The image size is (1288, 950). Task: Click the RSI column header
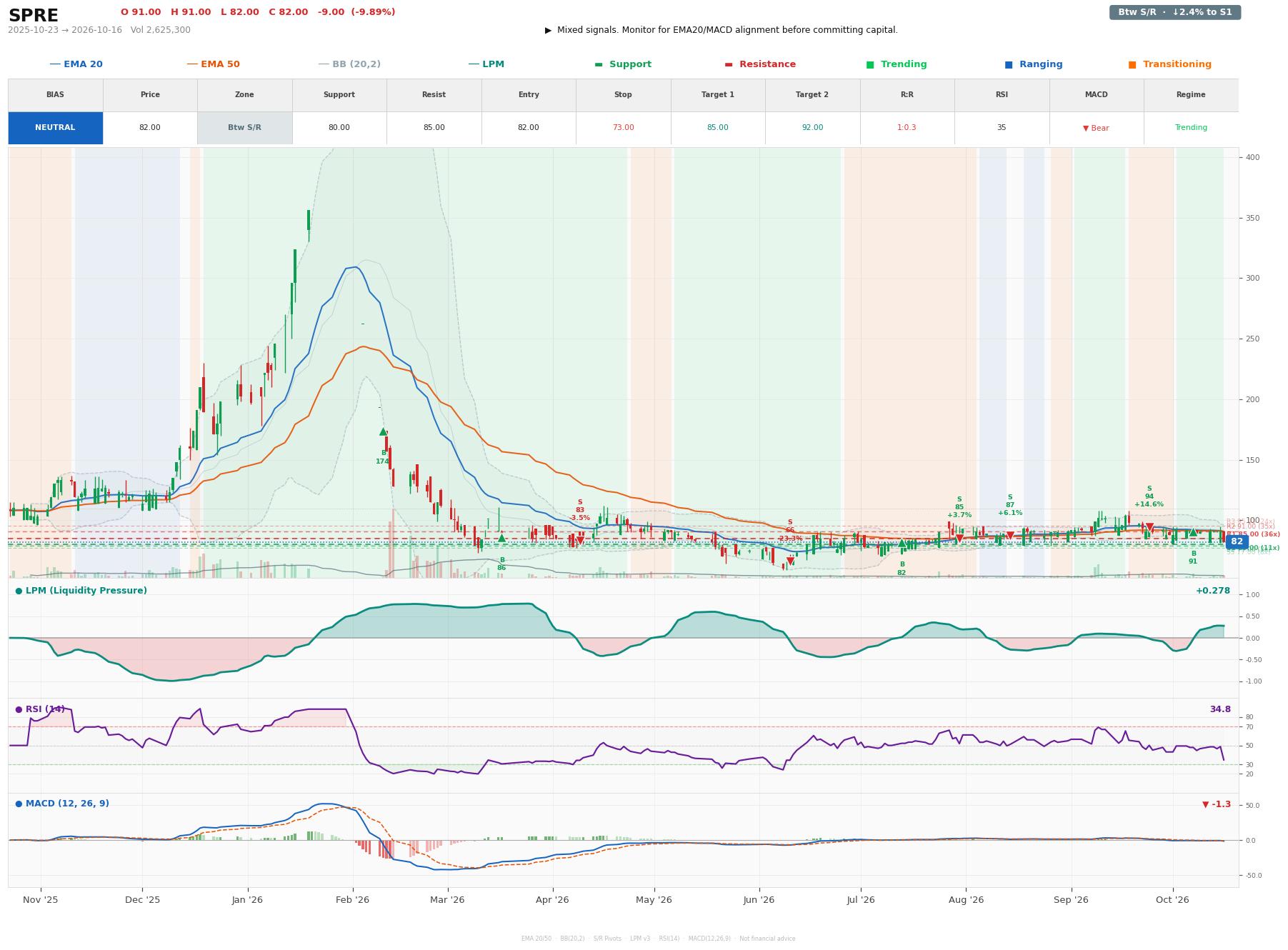1002,95
